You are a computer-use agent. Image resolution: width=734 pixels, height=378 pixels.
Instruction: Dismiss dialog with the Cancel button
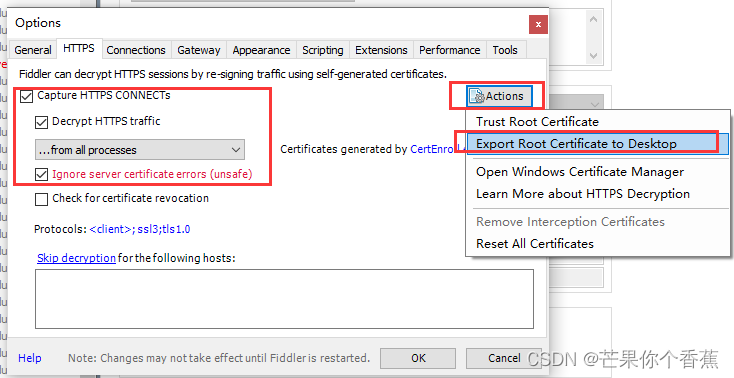pos(504,358)
